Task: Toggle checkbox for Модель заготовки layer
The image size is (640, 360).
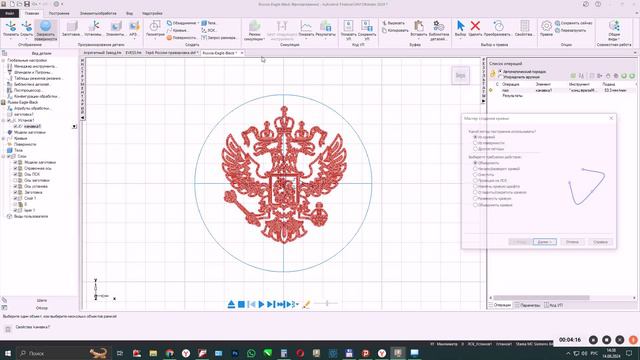Action: coord(15,162)
